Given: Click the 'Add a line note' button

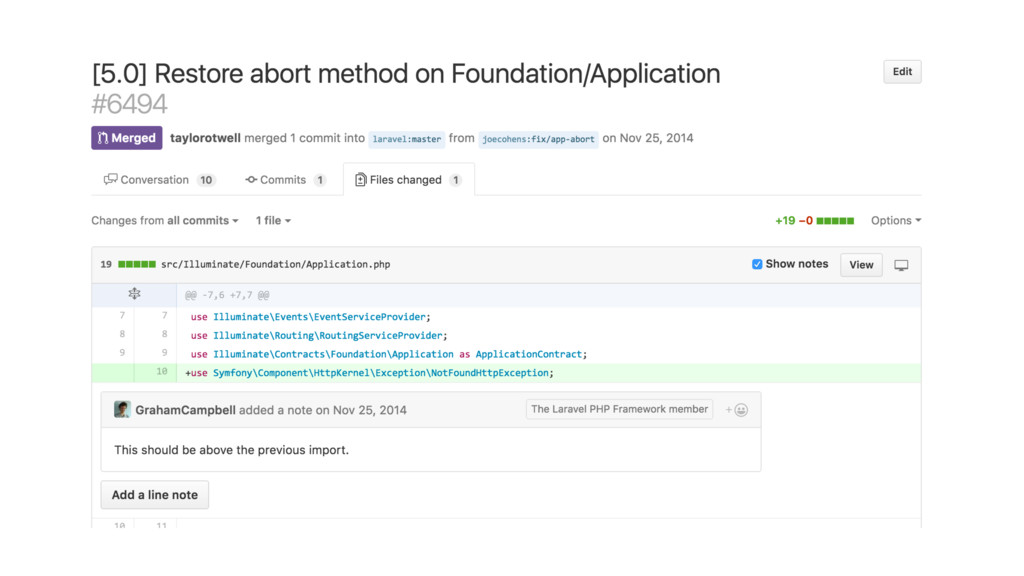Looking at the screenshot, I should coord(155,495).
